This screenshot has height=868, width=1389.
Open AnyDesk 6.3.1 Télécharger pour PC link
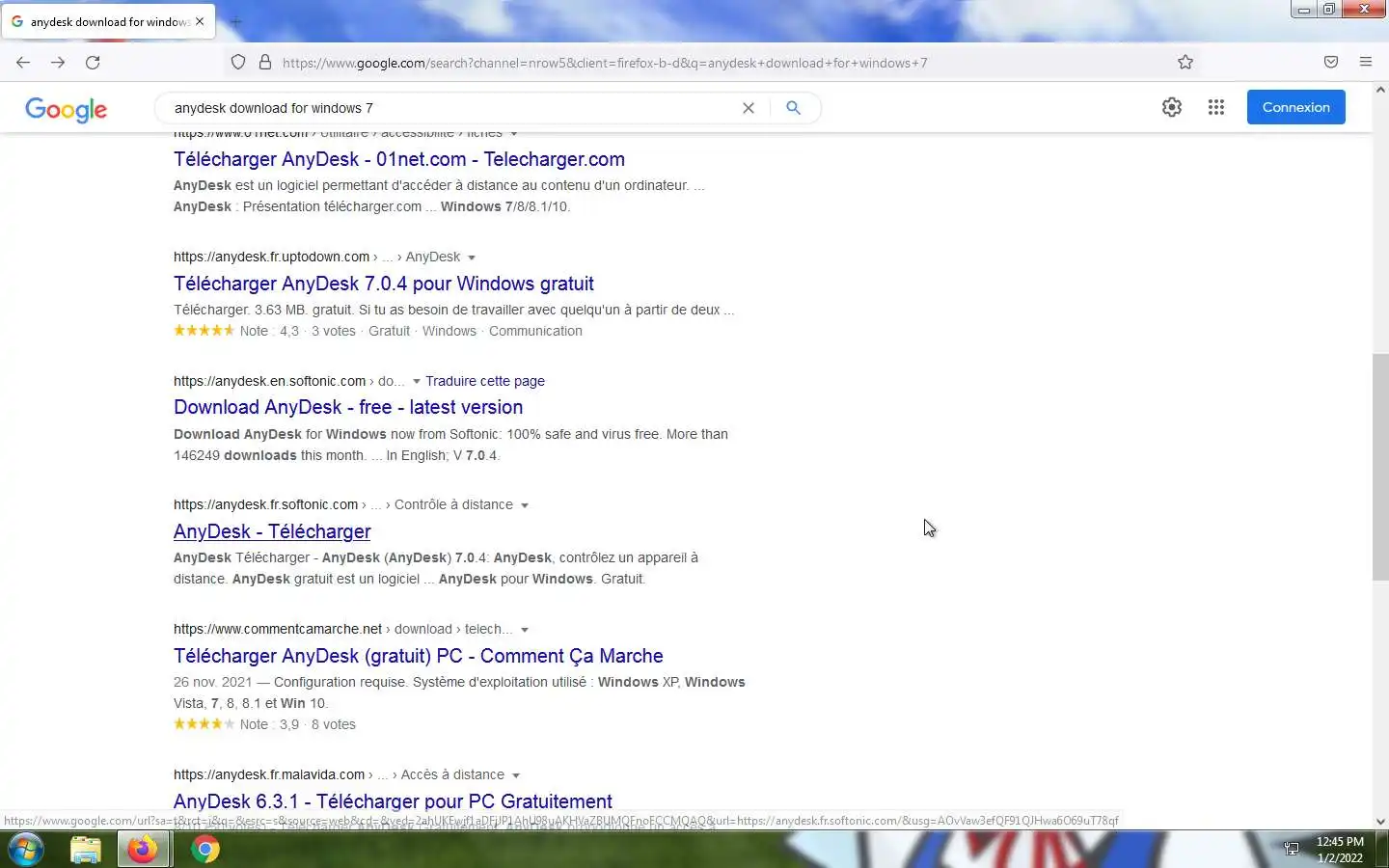393,801
